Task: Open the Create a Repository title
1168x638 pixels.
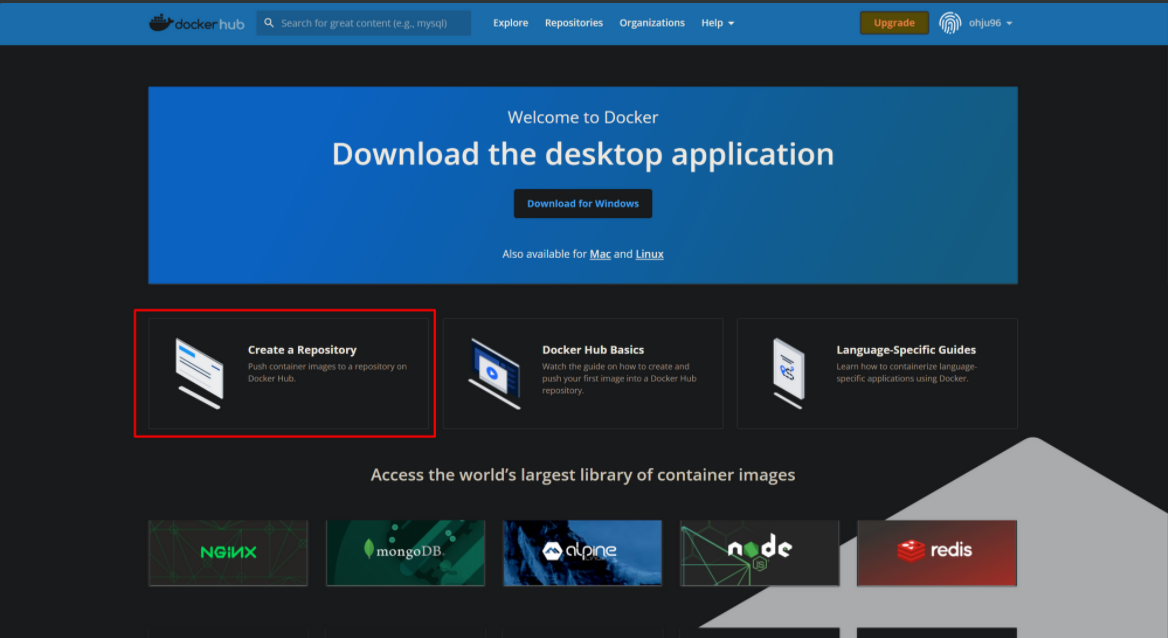Action: coord(302,350)
